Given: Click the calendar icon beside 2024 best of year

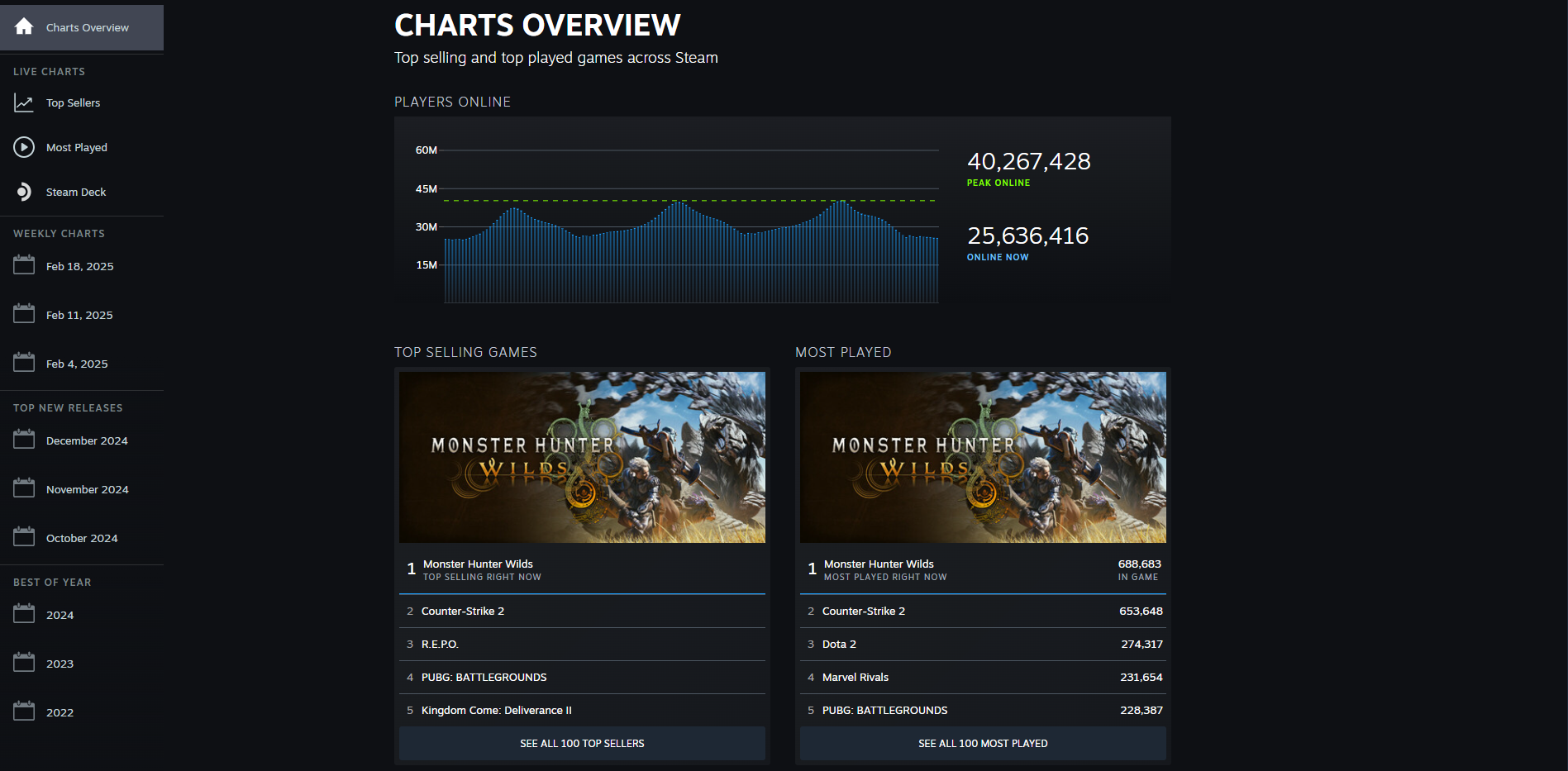Looking at the screenshot, I should click(x=24, y=614).
